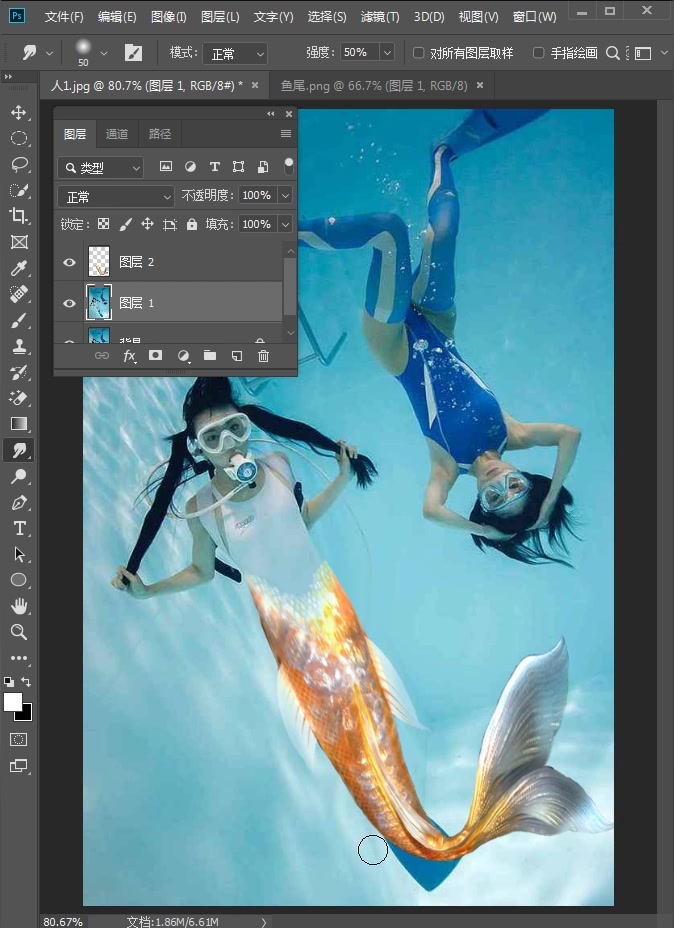Open the 滤镜(T) menu
Image resolution: width=674 pixels, height=928 pixels.
379,17
